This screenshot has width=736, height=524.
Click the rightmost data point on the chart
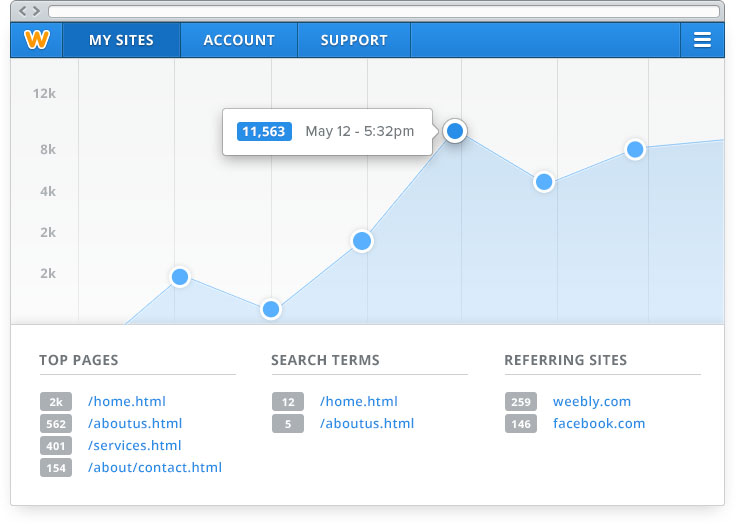[x=635, y=150]
